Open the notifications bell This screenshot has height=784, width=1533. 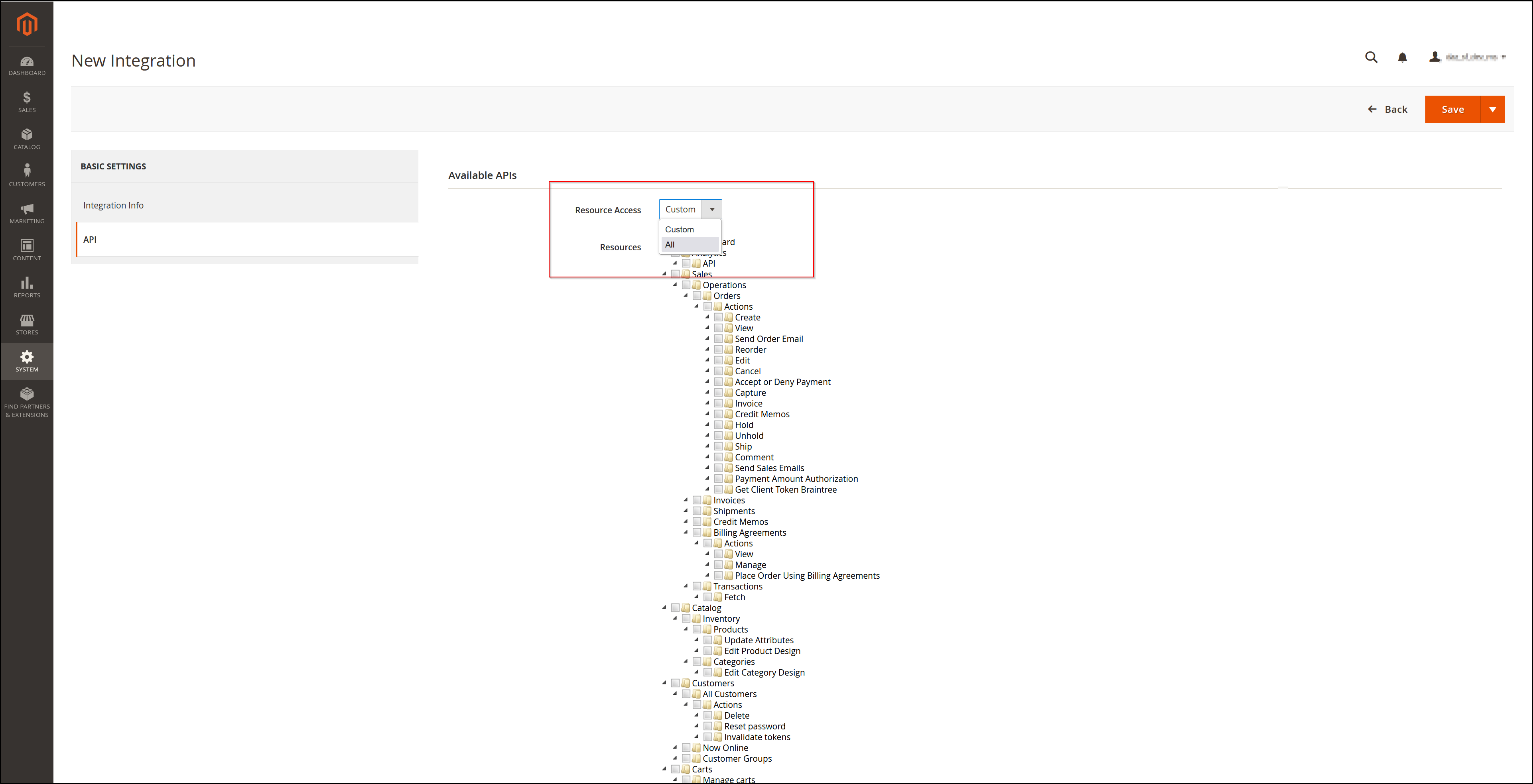click(1402, 57)
